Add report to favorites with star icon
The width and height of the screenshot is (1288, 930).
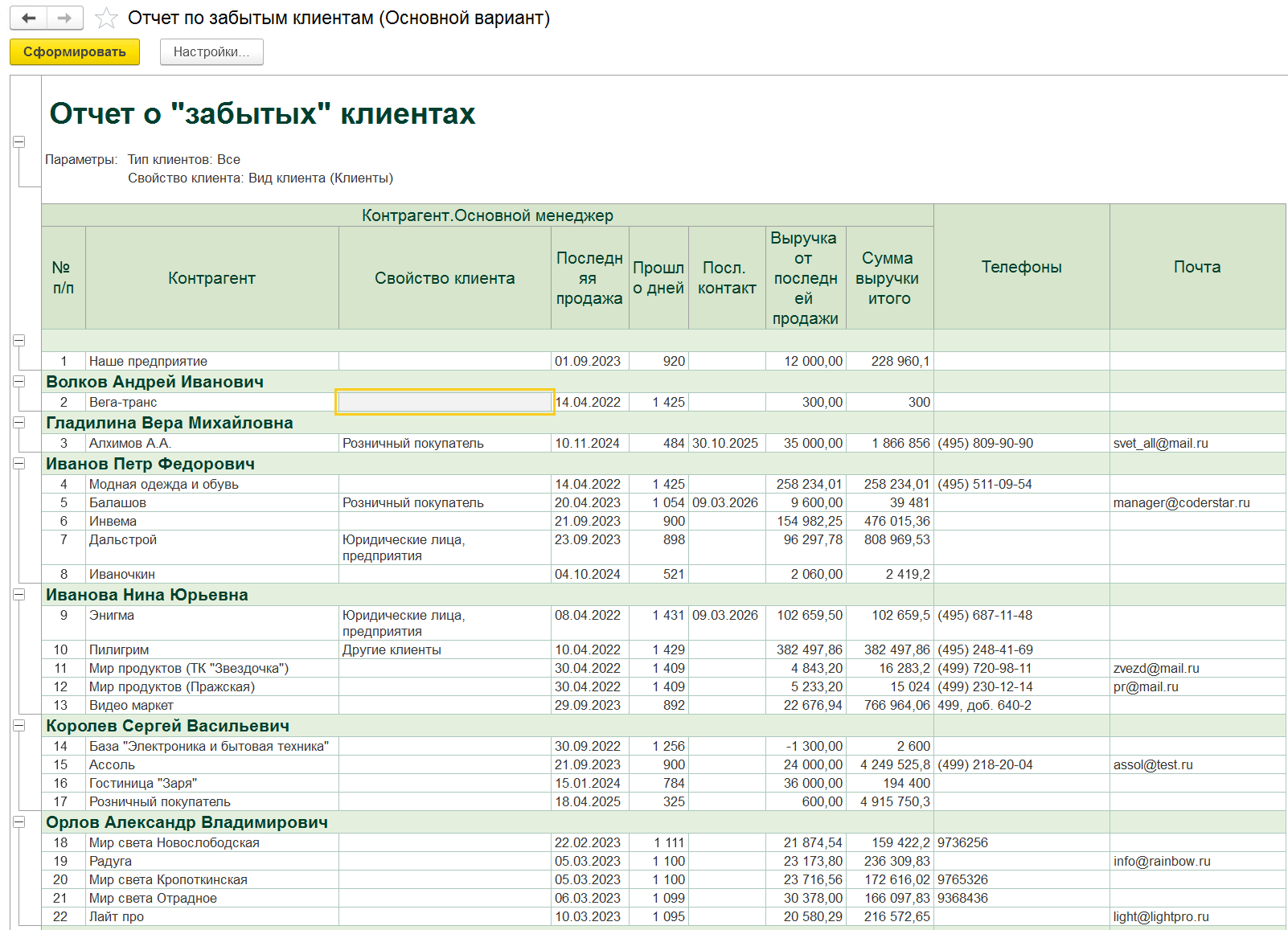click(106, 18)
